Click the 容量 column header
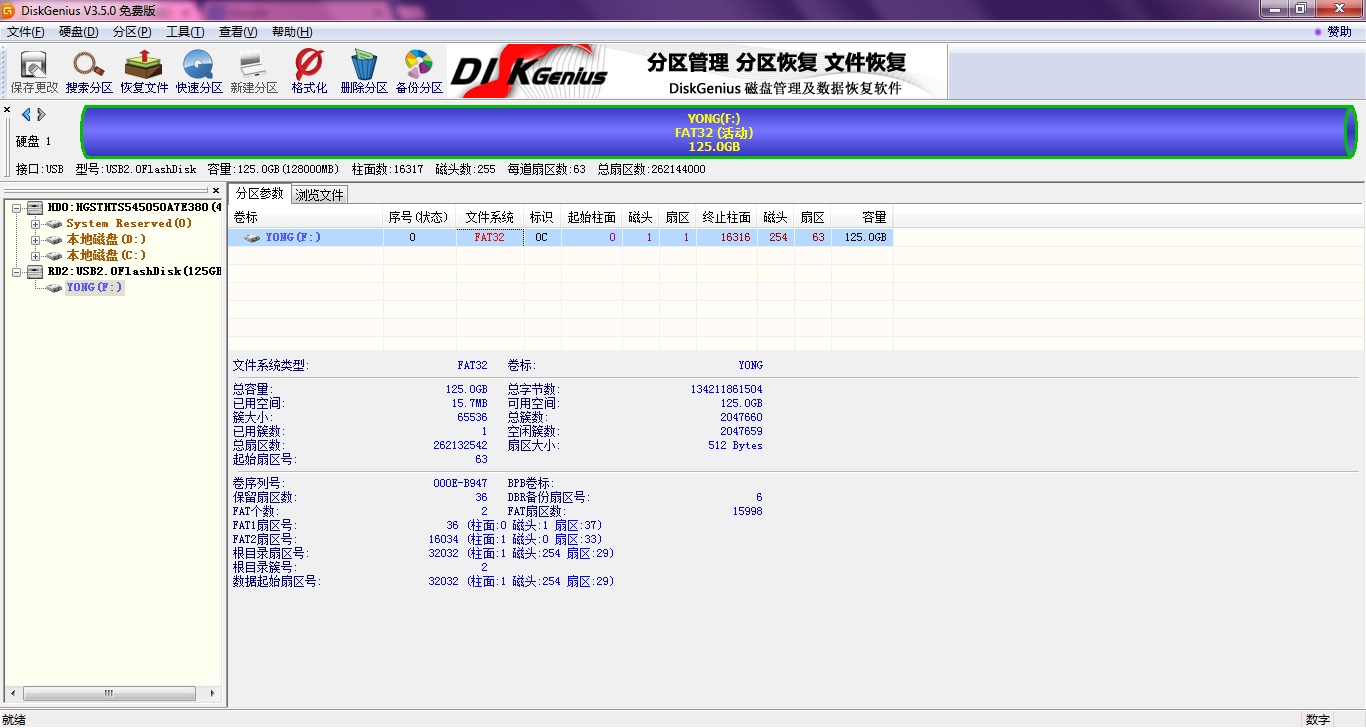This screenshot has height=728, width=1366. 862,217
